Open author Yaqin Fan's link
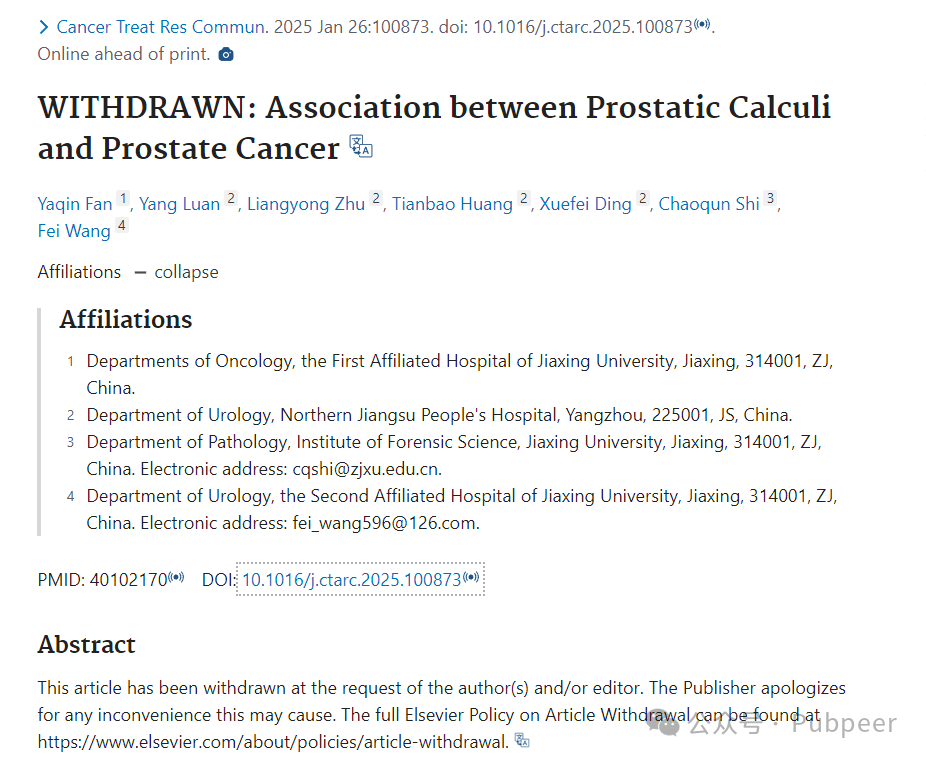The width and height of the screenshot is (926, 760). 75,204
